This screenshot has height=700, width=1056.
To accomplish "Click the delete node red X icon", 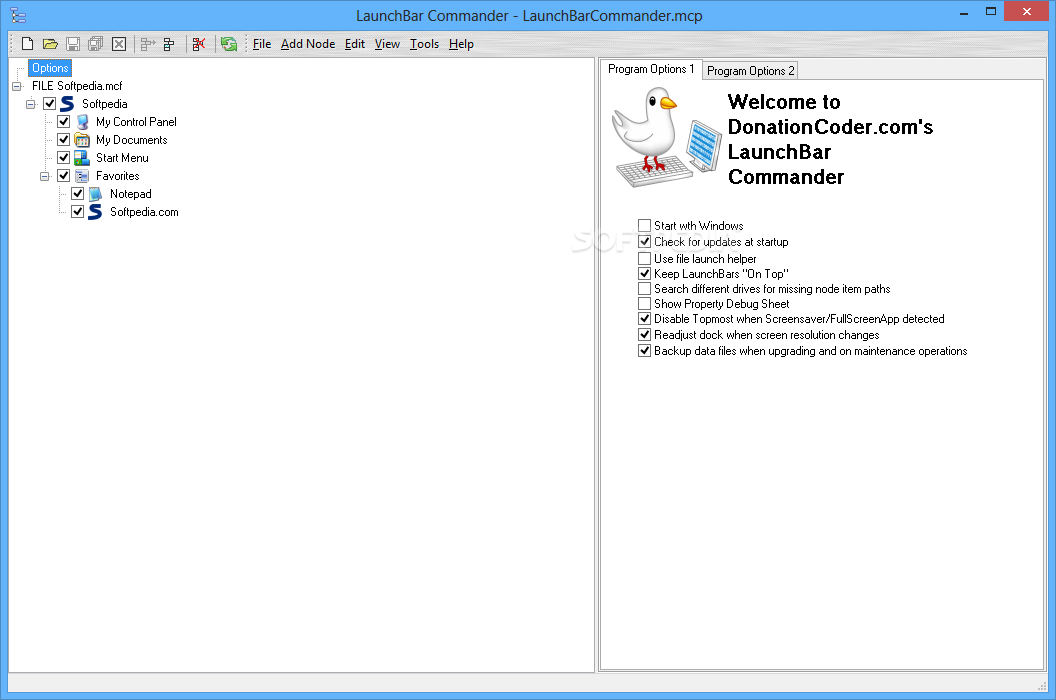I will point(199,44).
